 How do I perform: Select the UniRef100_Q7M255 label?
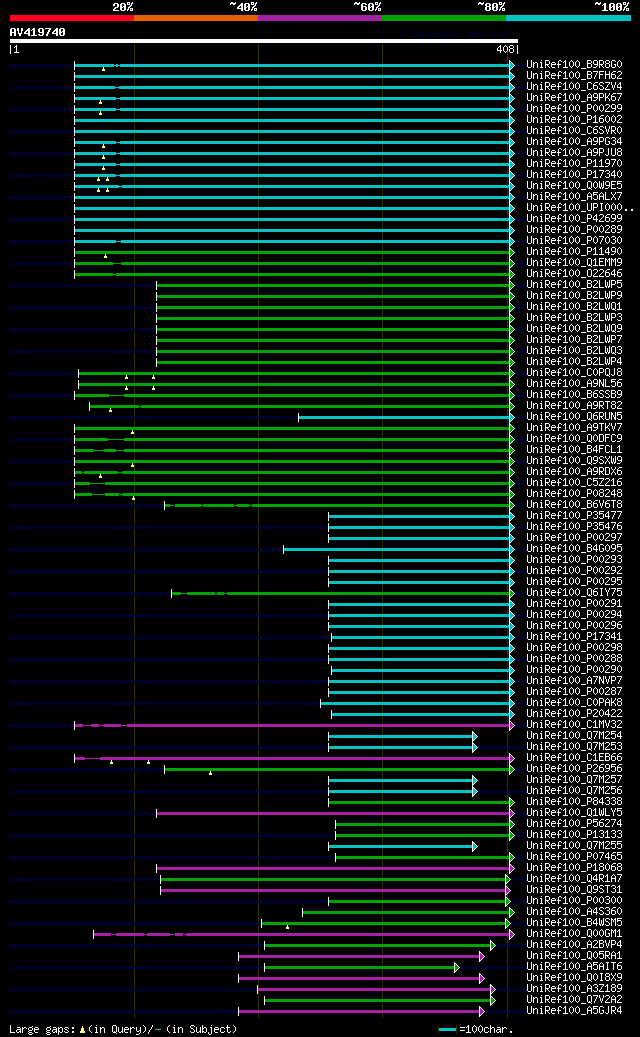574,845
